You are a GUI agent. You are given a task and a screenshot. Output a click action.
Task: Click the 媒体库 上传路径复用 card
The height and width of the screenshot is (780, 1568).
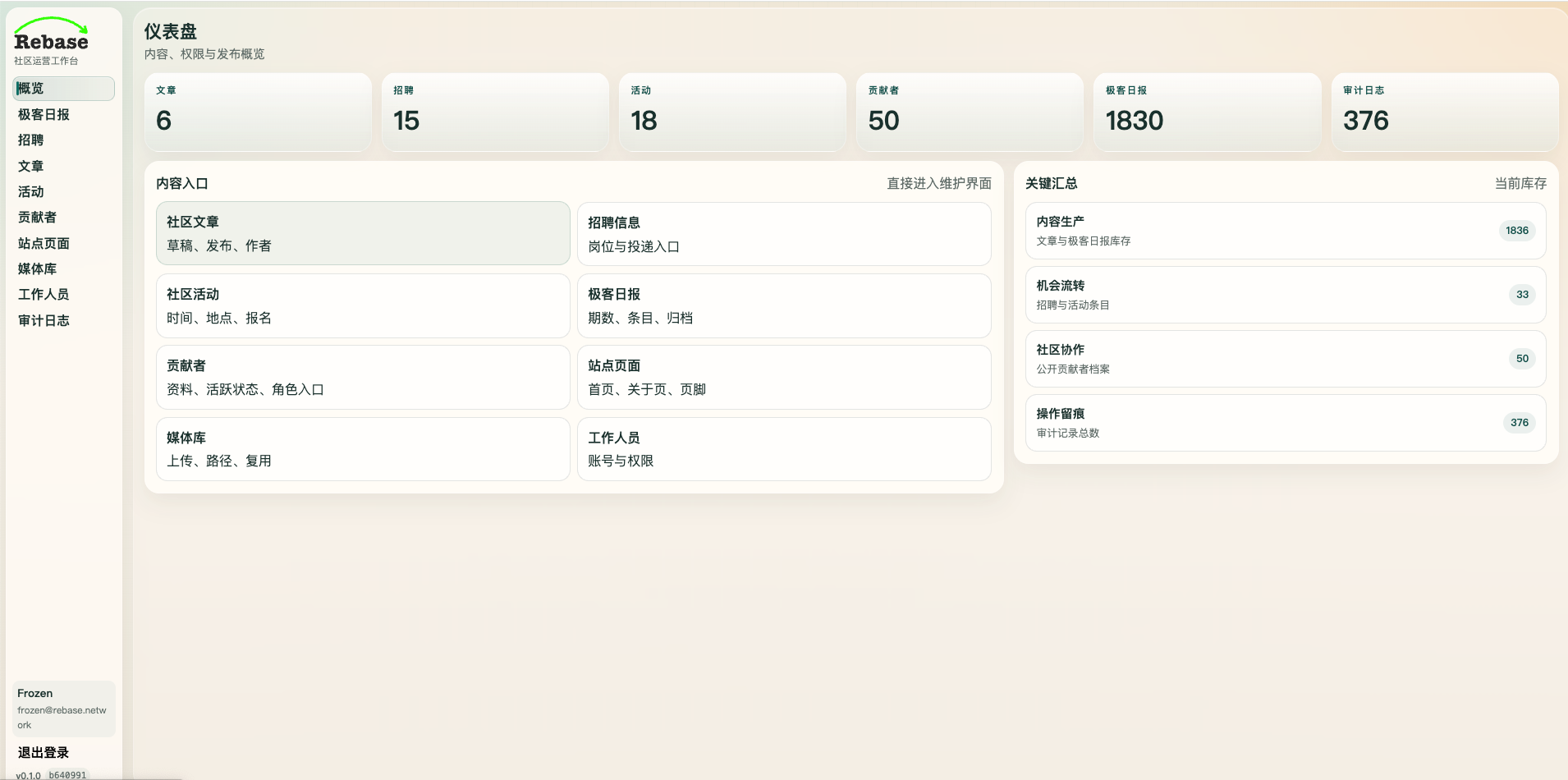363,449
